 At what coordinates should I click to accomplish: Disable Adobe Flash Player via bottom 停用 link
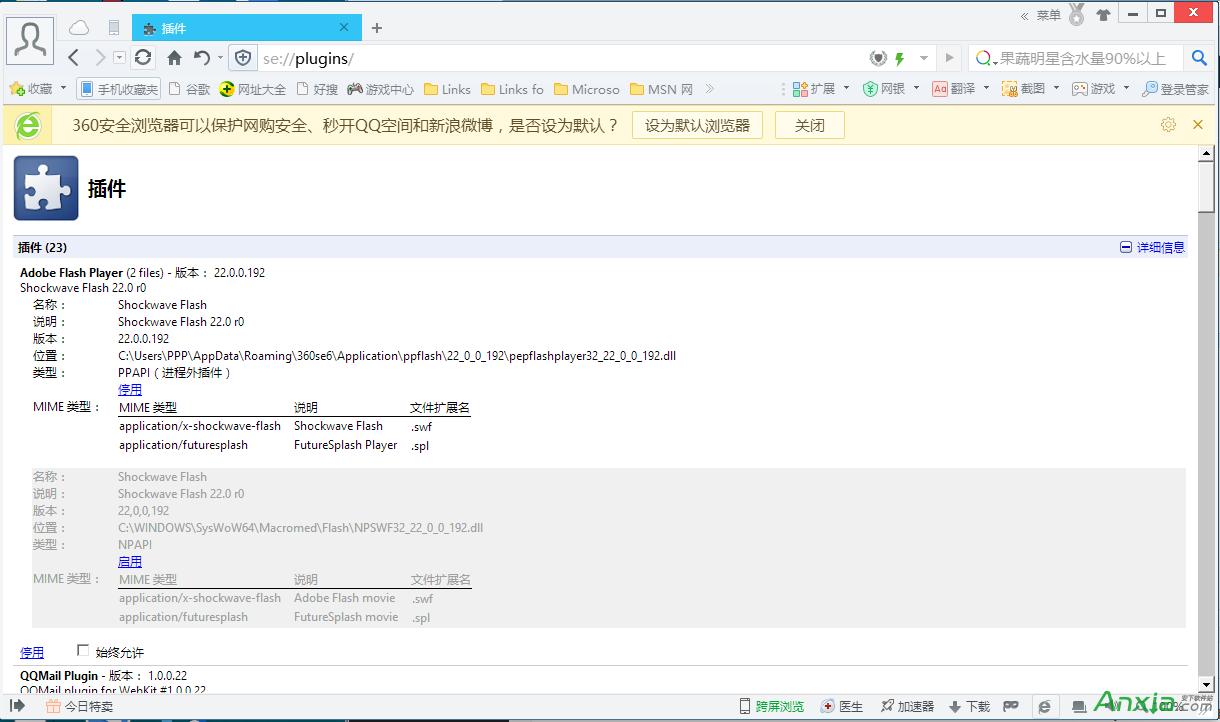click(32, 652)
